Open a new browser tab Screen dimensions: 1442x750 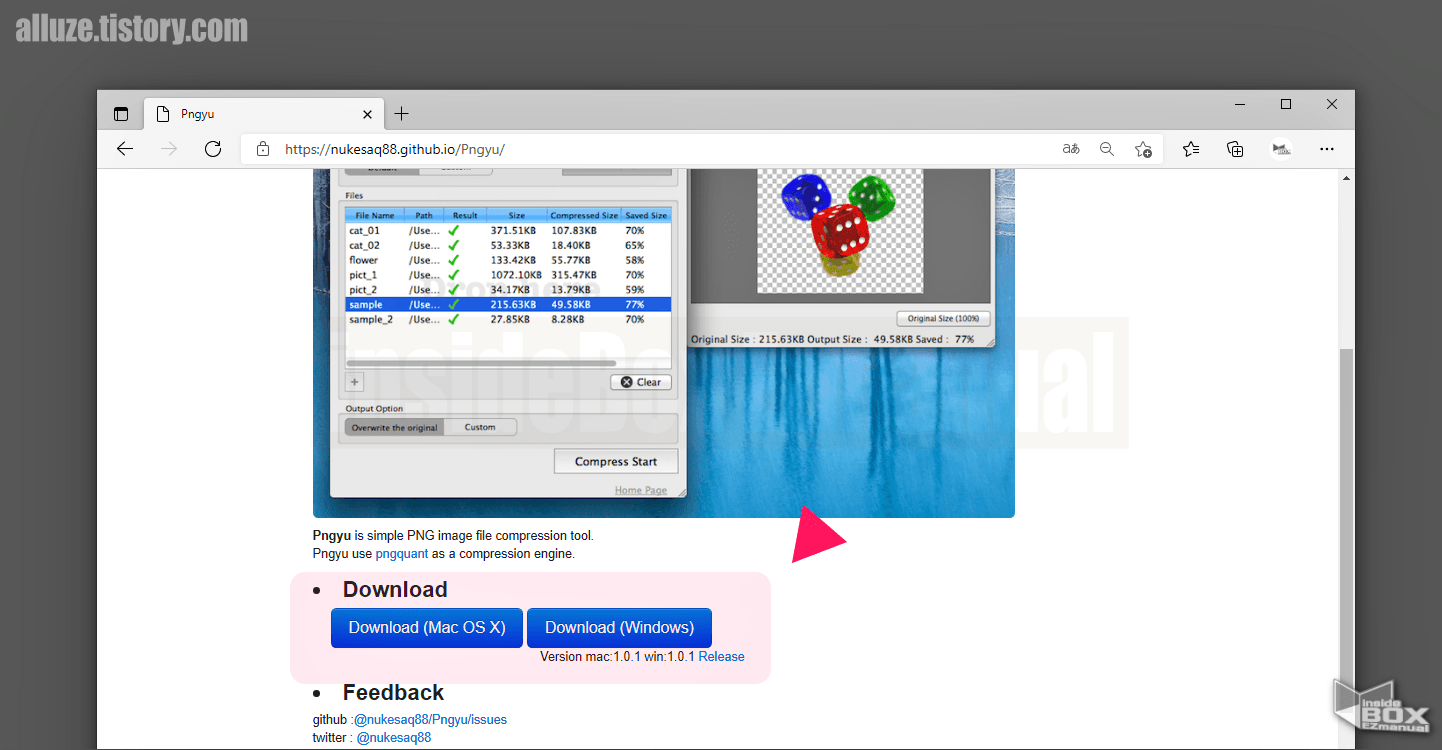[401, 114]
